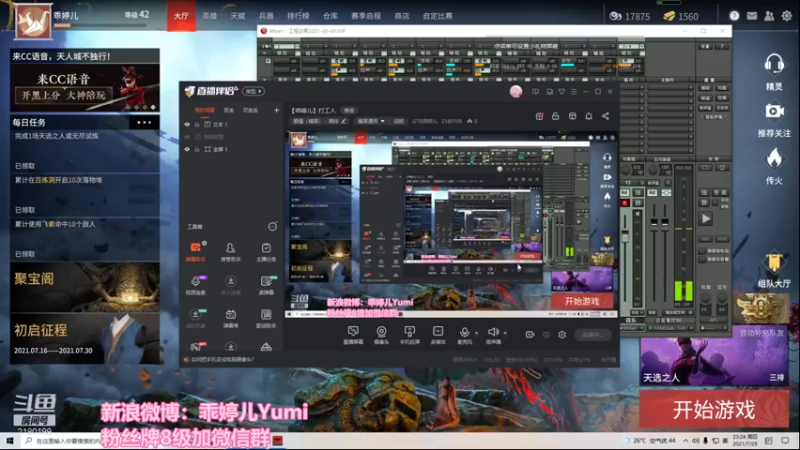Viewport: 800px width, 450px height.
Task: Expand the arrow next to 扬声器
Action: coord(505,333)
